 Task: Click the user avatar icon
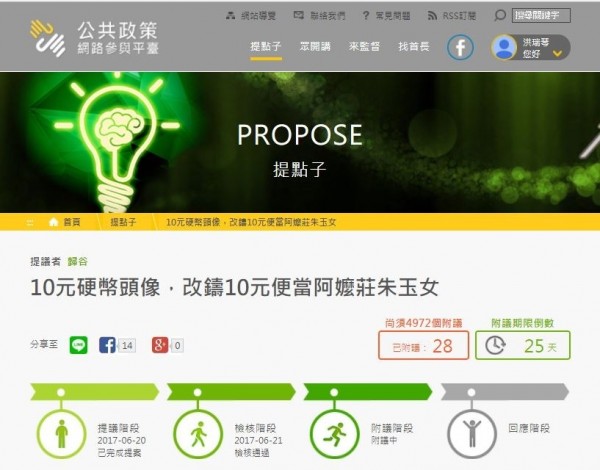(504, 47)
